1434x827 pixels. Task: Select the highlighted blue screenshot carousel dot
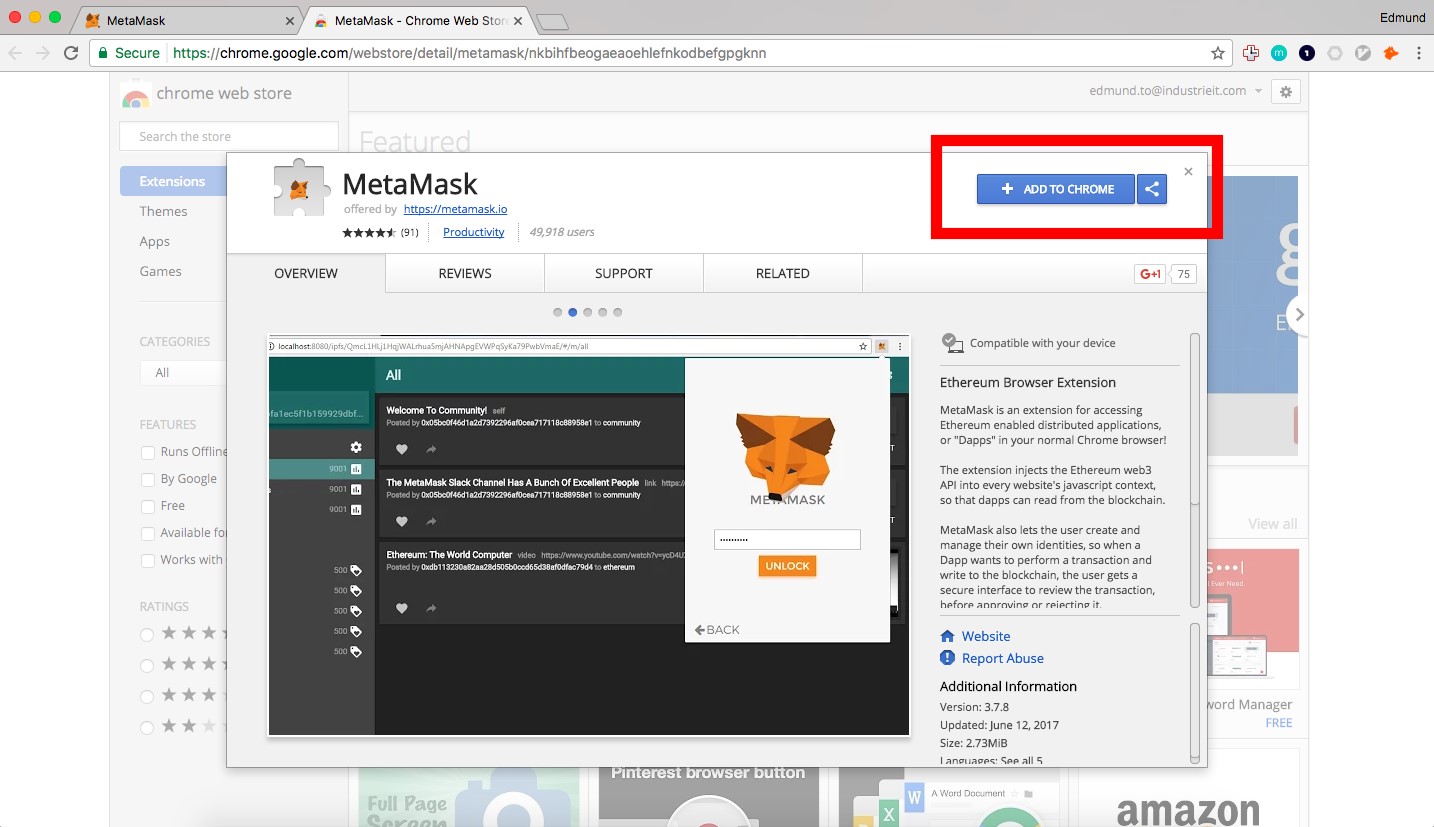[573, 312]
